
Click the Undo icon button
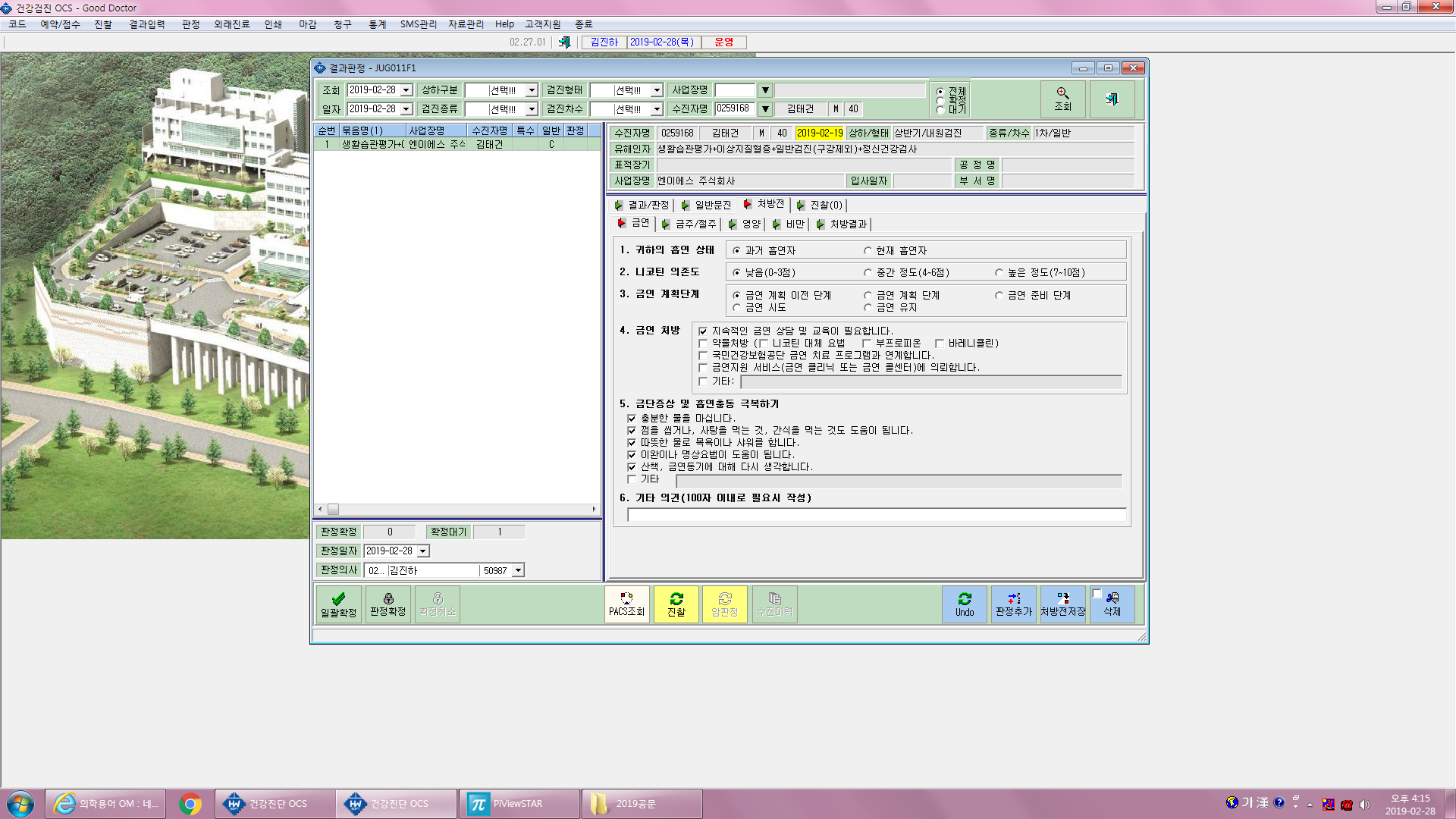[965, 604]
